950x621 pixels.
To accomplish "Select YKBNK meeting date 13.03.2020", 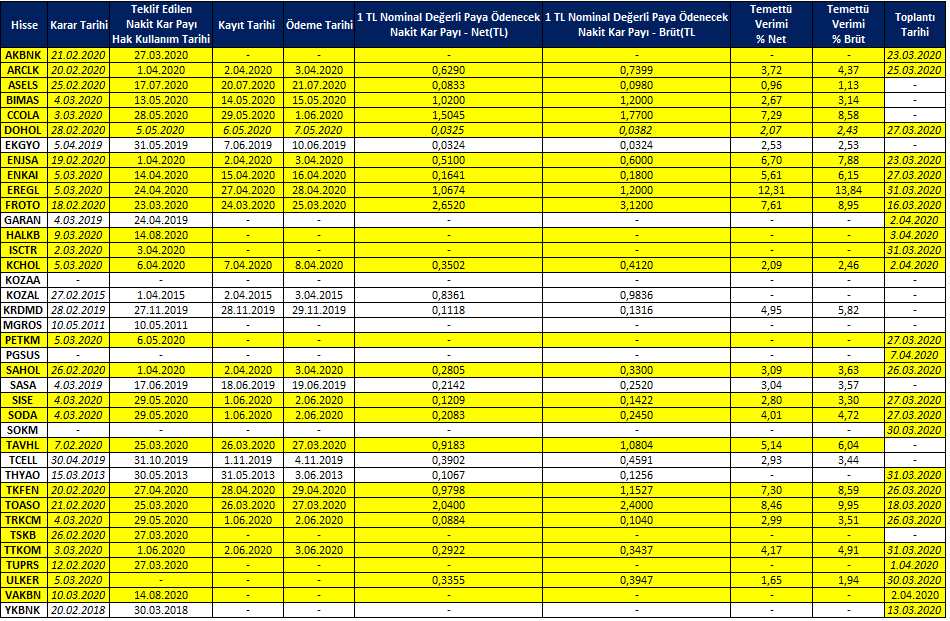I will click(x=914, y=610).
